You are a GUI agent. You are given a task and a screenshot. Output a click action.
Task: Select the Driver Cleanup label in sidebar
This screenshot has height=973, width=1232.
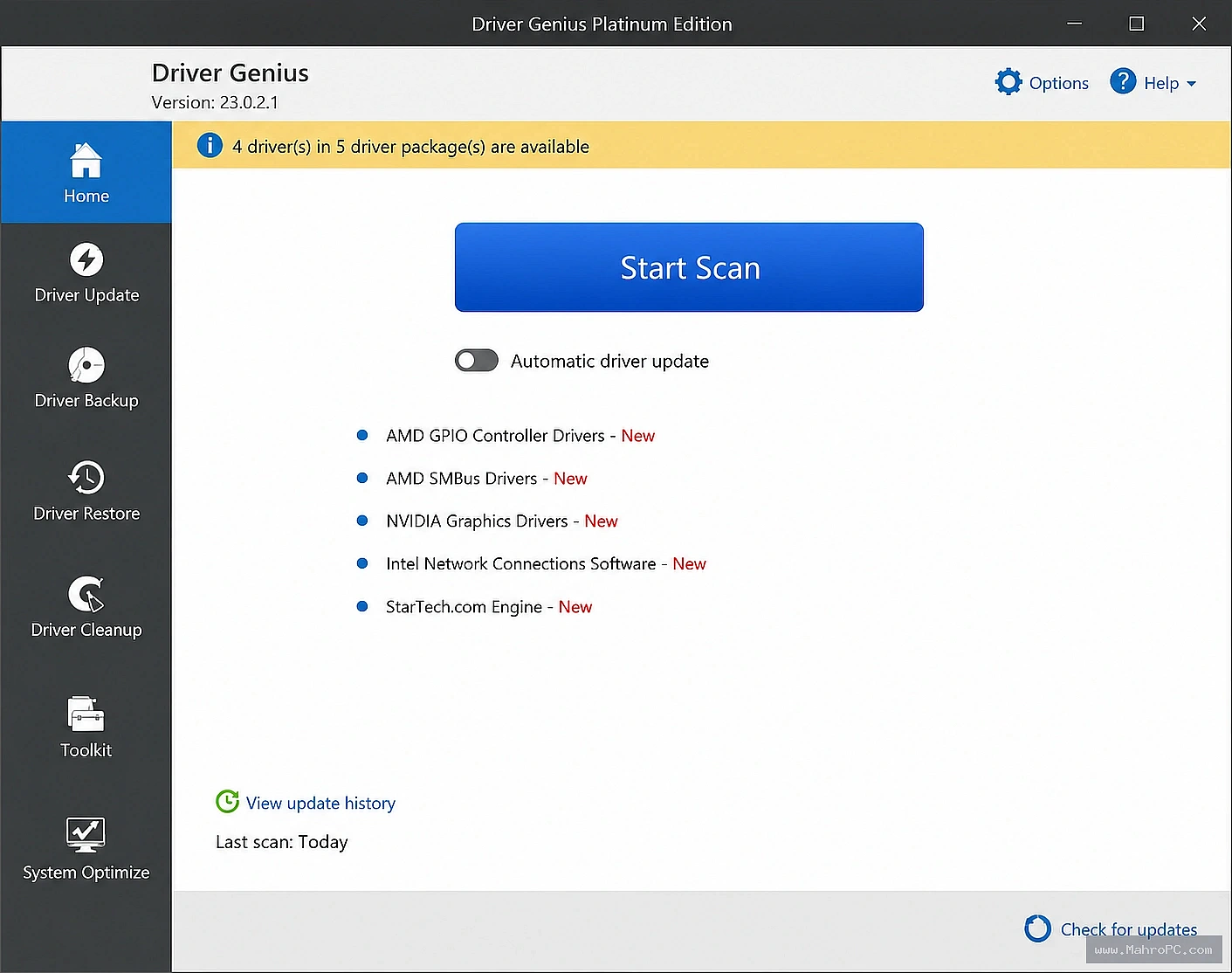tap(86, 630)
